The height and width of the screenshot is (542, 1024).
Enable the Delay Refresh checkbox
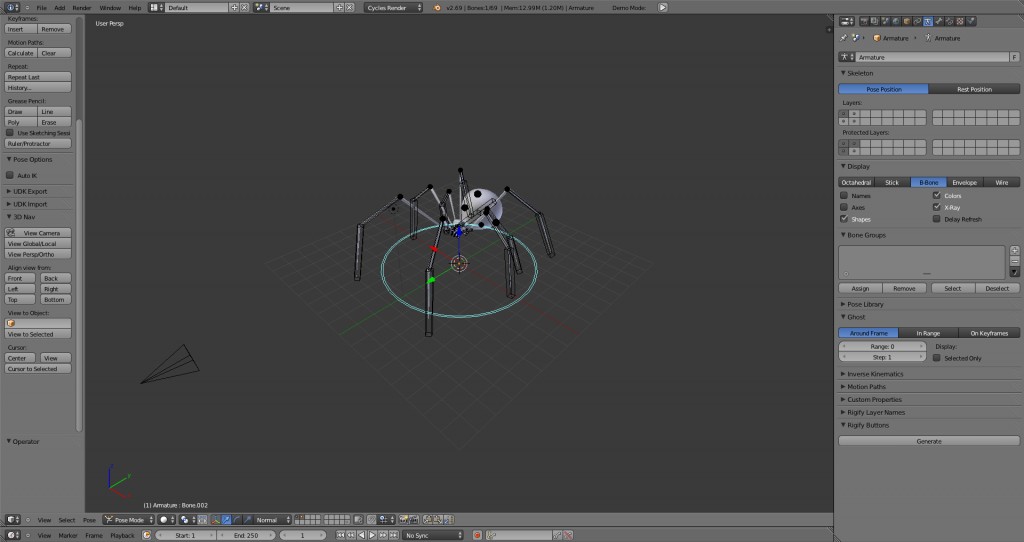tap(936, 219)
